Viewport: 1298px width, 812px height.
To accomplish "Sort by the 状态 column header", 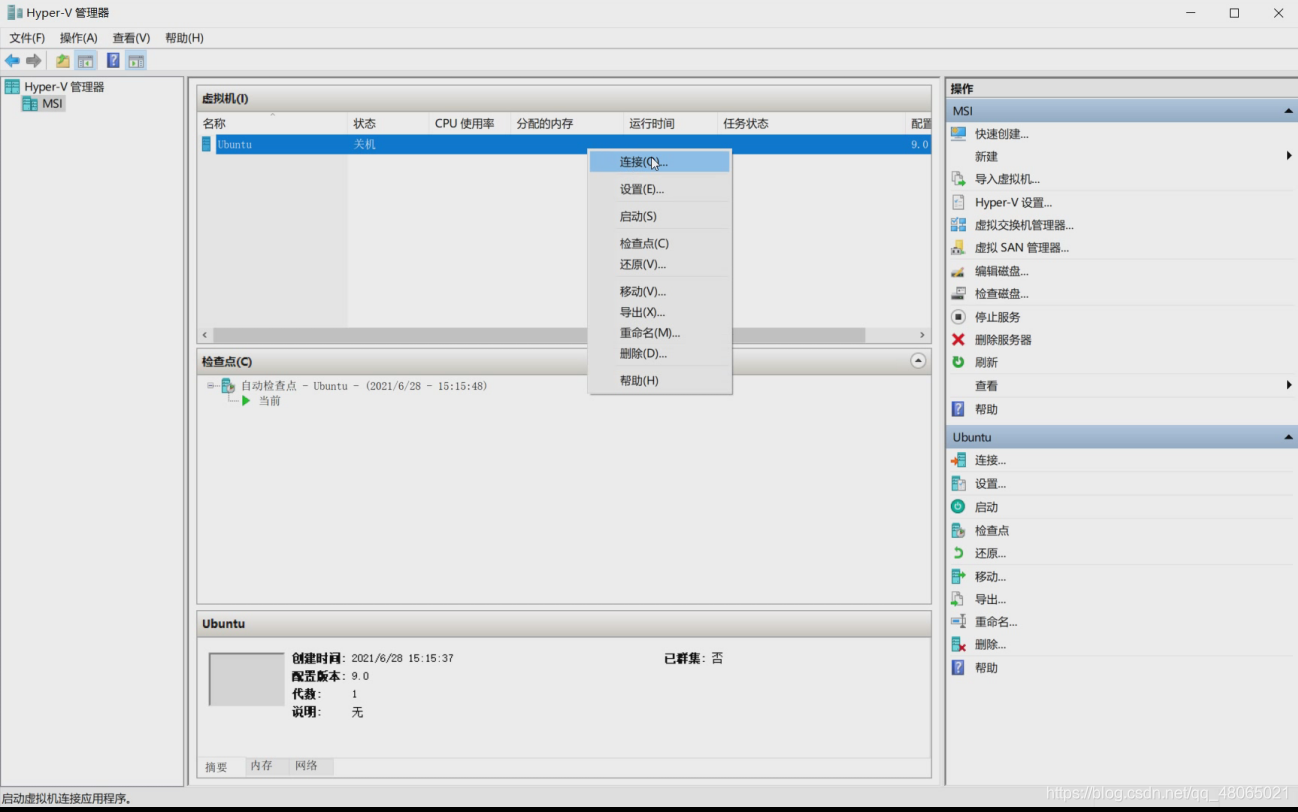I will click(x=388, y=123).
